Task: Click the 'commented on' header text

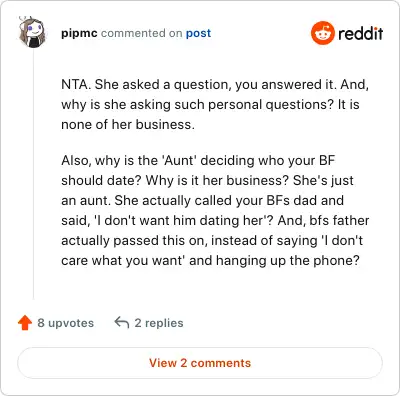Action: [x=142, y=33]
